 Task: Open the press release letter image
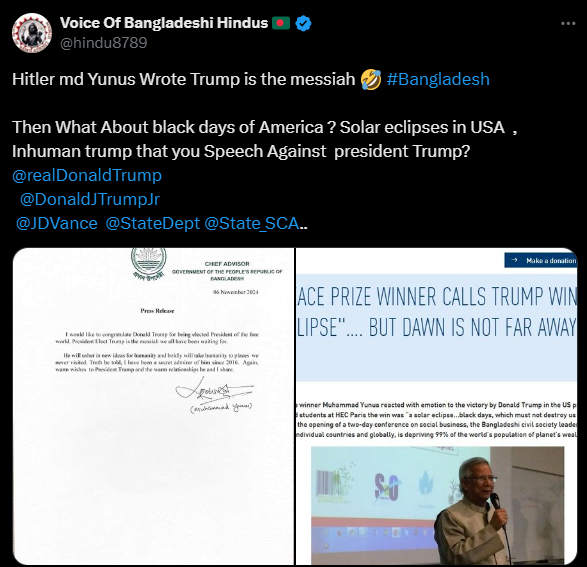coord(153,406)
